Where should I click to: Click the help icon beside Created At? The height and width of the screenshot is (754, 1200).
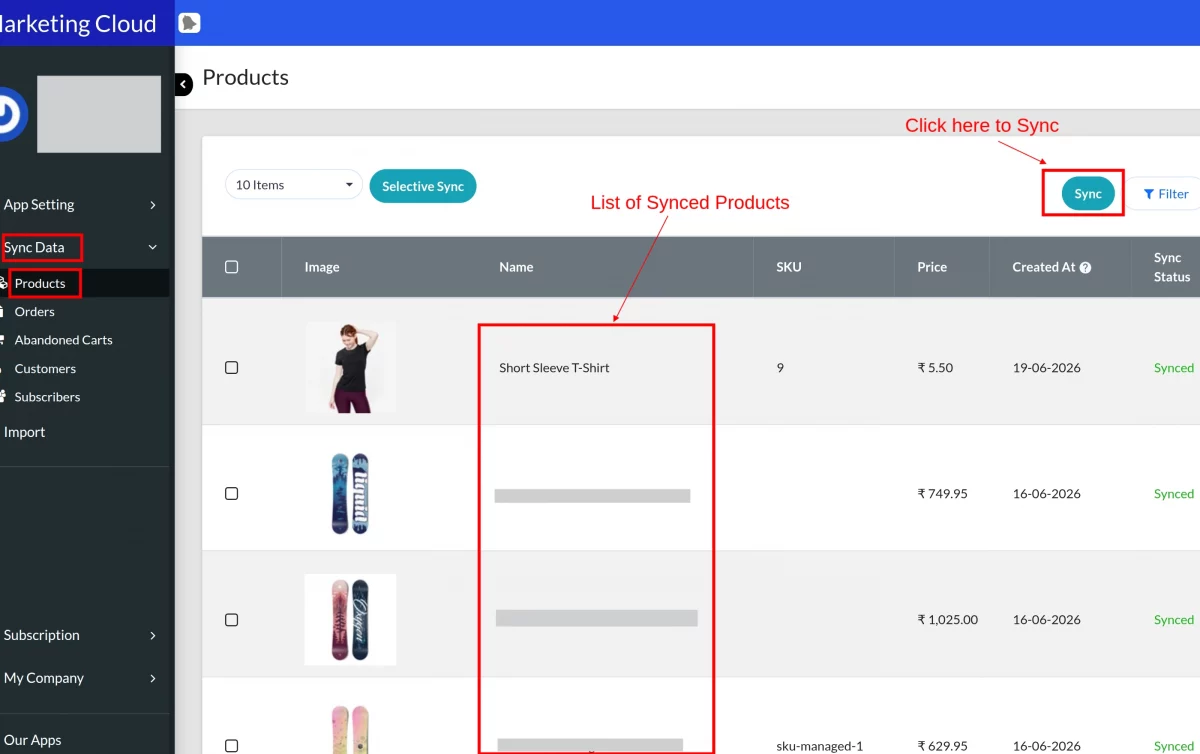click(x=1085, y=268)
